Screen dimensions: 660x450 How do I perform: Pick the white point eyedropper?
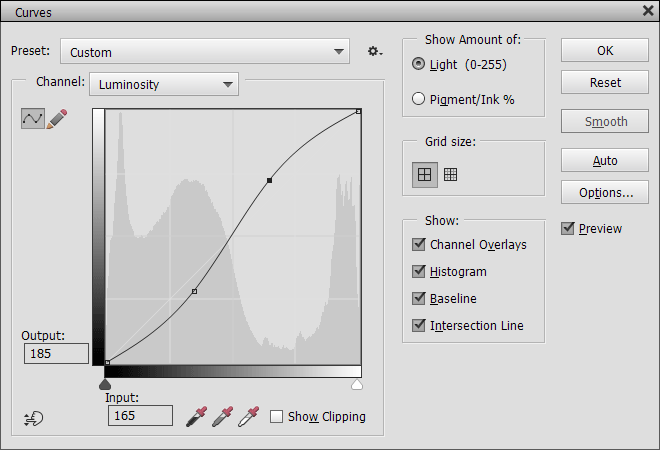[249, 416]
